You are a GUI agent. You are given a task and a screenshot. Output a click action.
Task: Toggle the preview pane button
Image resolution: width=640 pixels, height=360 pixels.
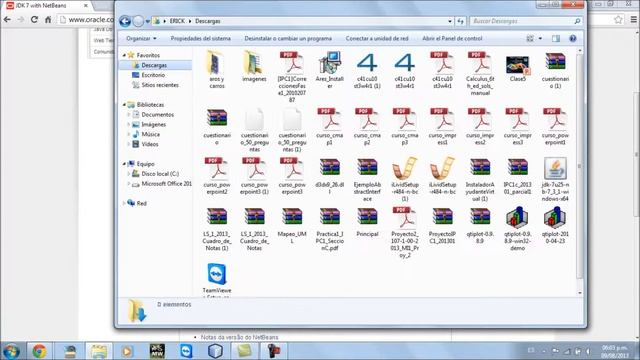[x=556, y=38]
